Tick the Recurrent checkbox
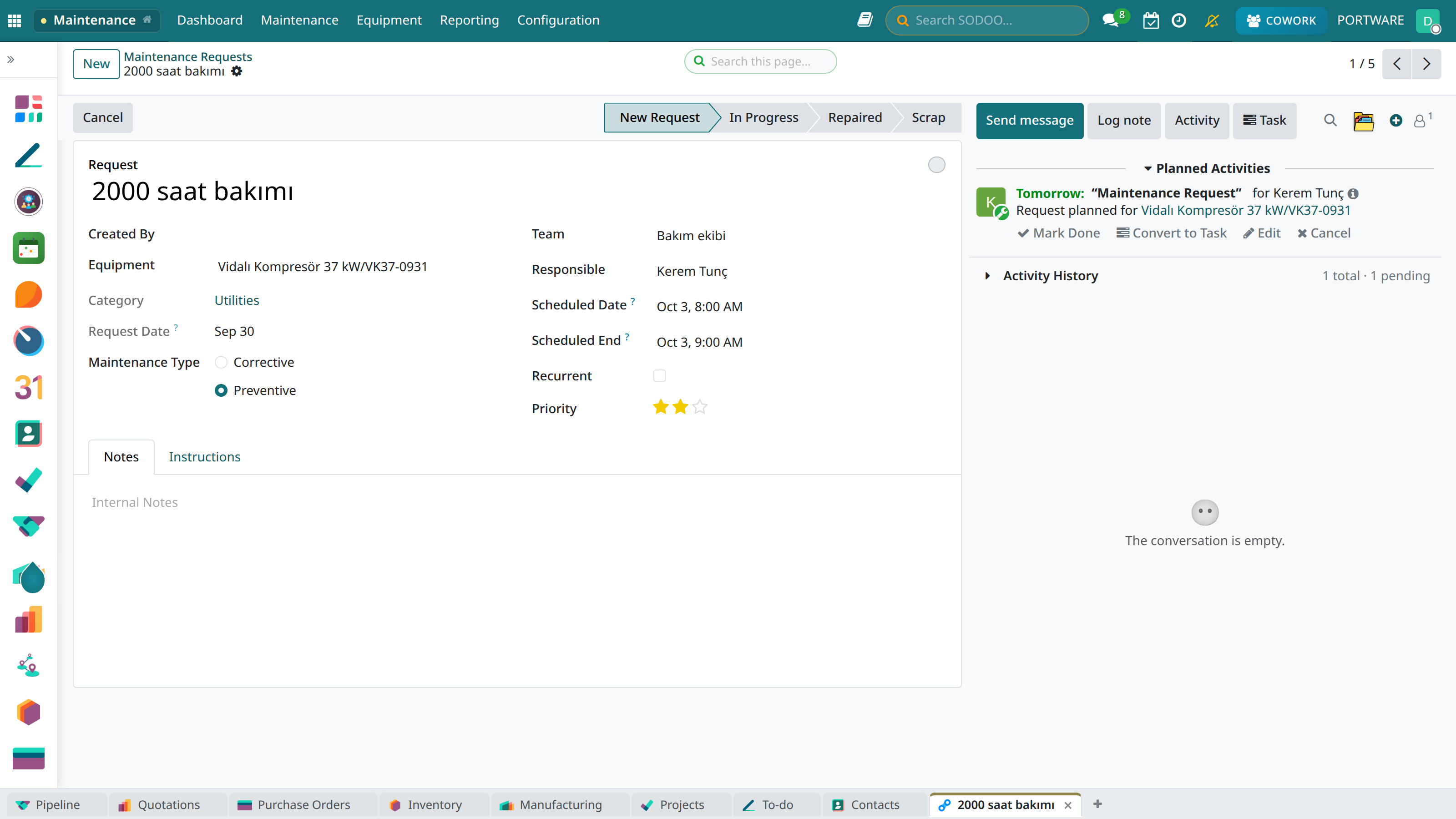The height and width of the screenshot is (819, 1456). (x=660, y=376)
